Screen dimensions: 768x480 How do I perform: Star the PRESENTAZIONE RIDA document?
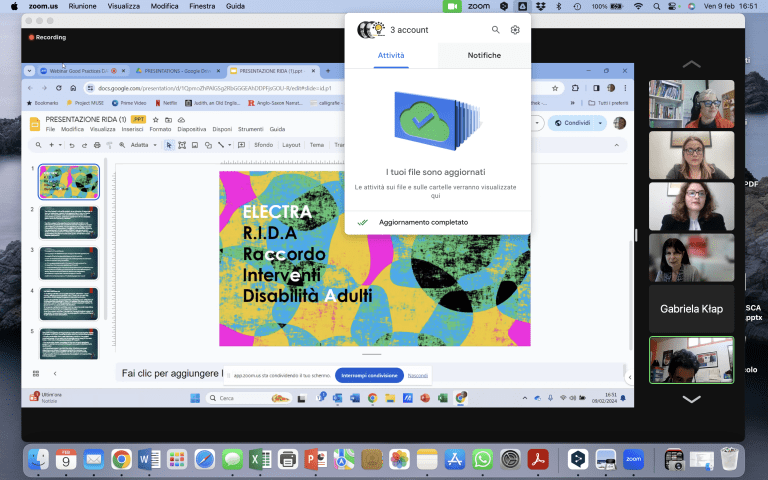click(x=155, y=120)
